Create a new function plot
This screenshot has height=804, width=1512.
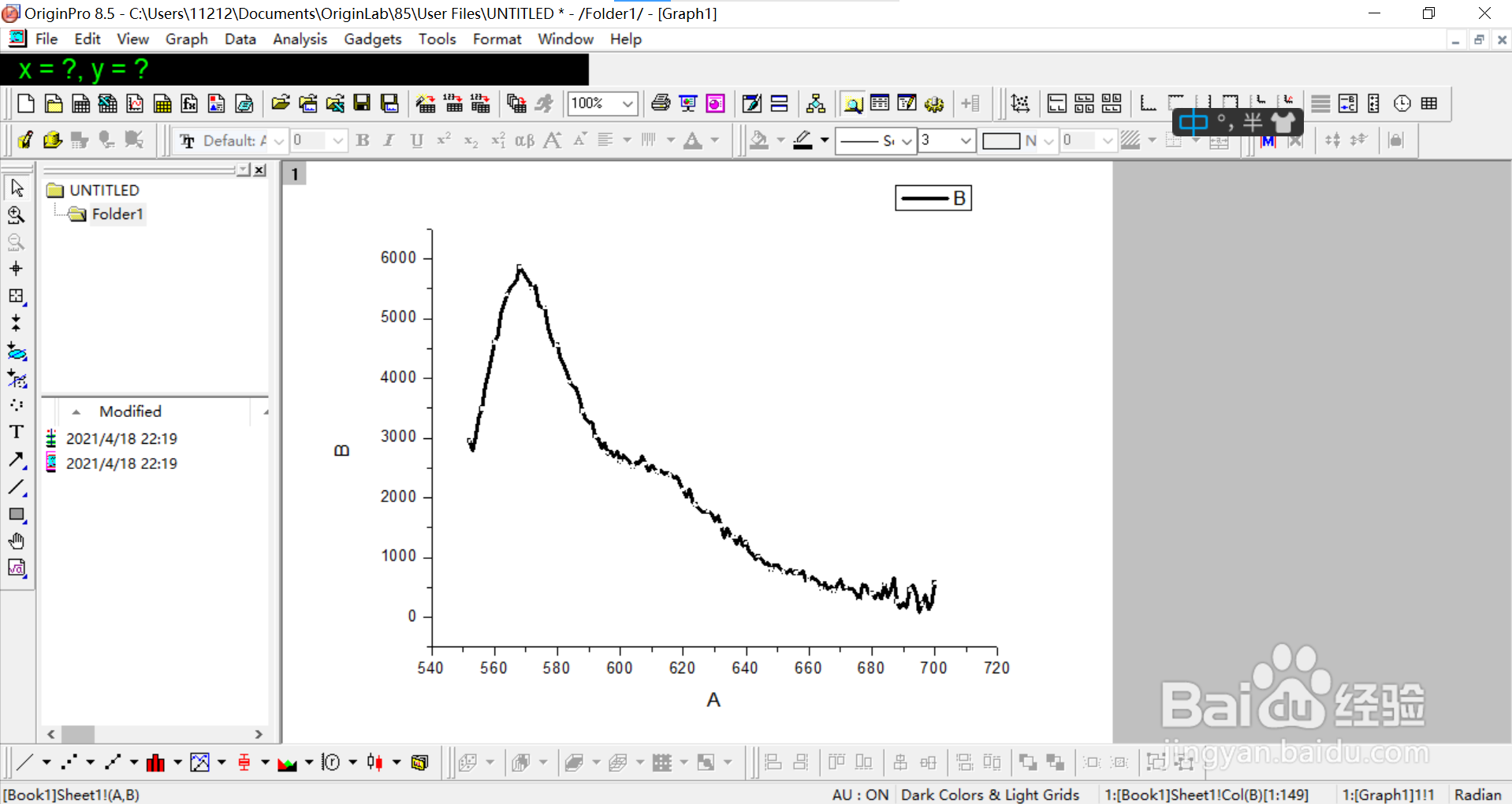pos(189,103)
